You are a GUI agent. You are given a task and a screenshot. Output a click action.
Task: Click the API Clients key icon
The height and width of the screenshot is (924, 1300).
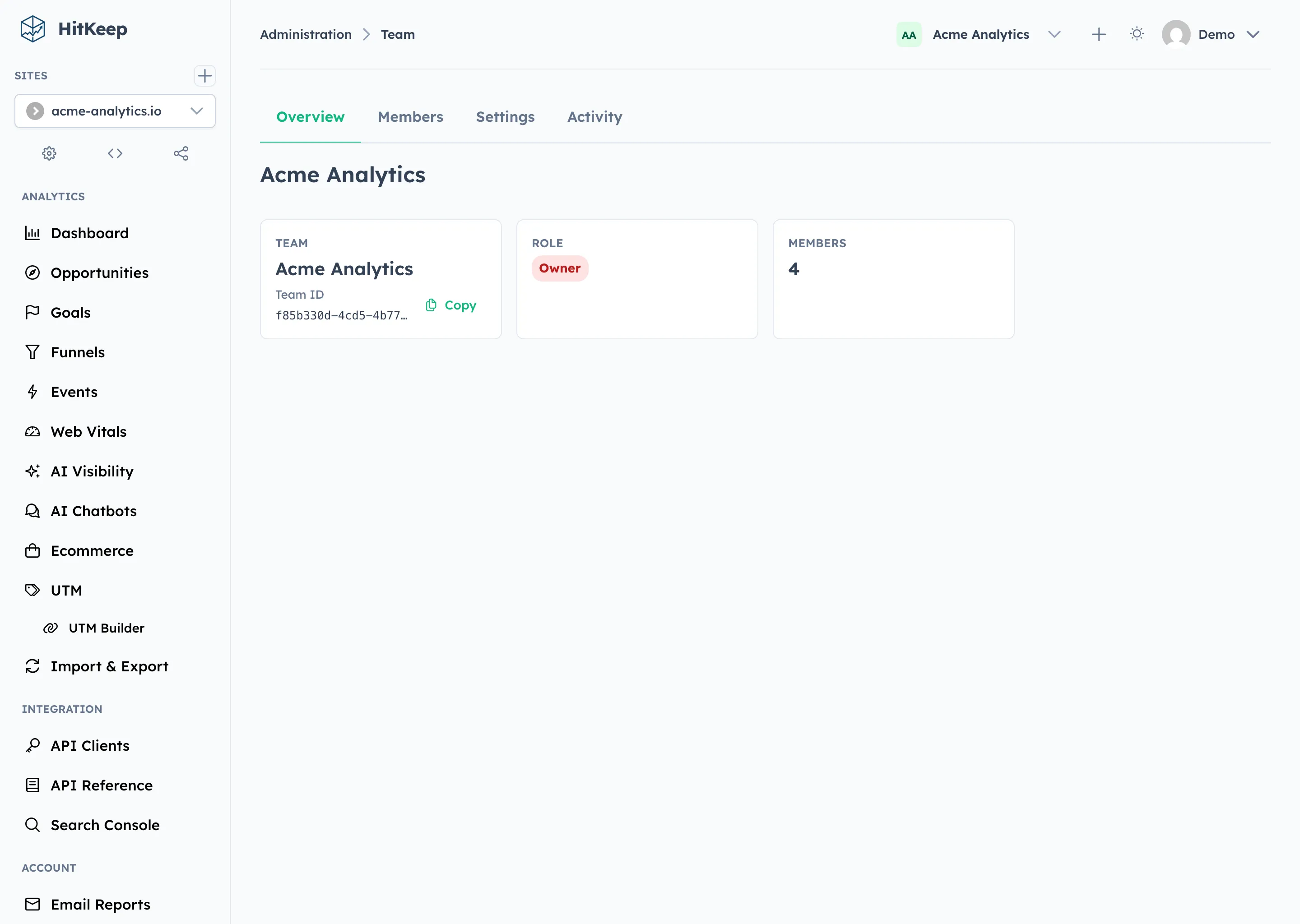point(32,745)
